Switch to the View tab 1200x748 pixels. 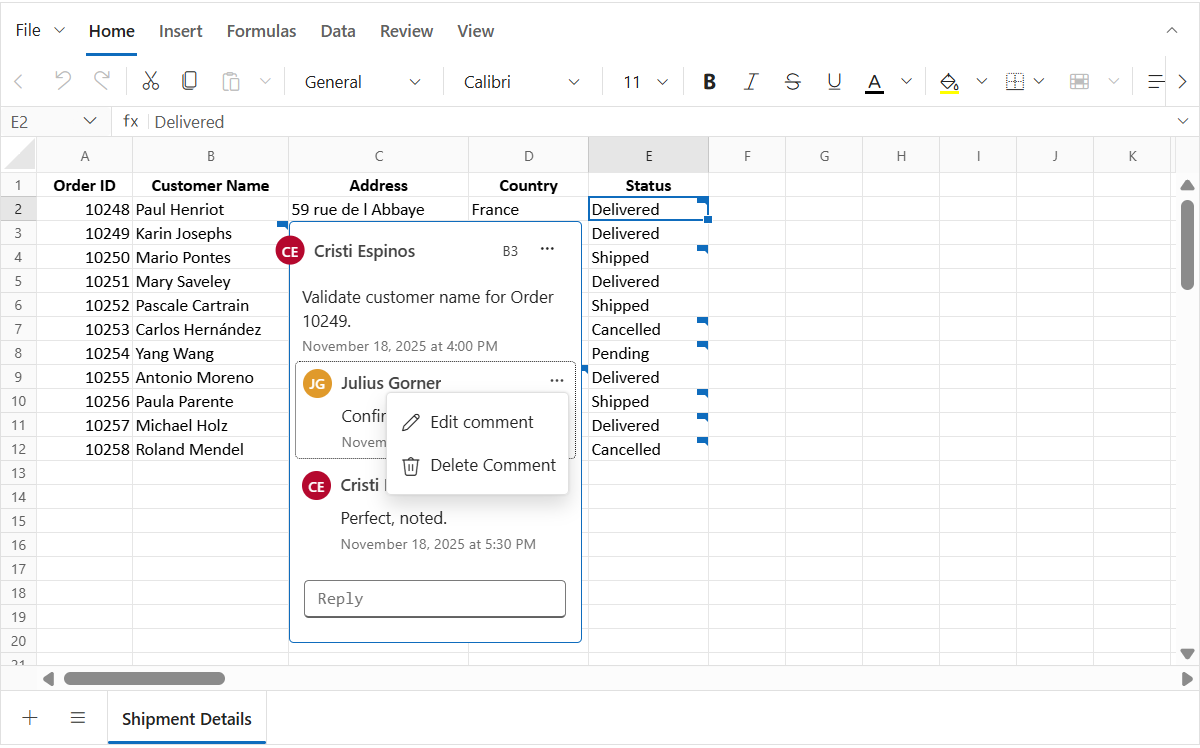tap(476, 31)
